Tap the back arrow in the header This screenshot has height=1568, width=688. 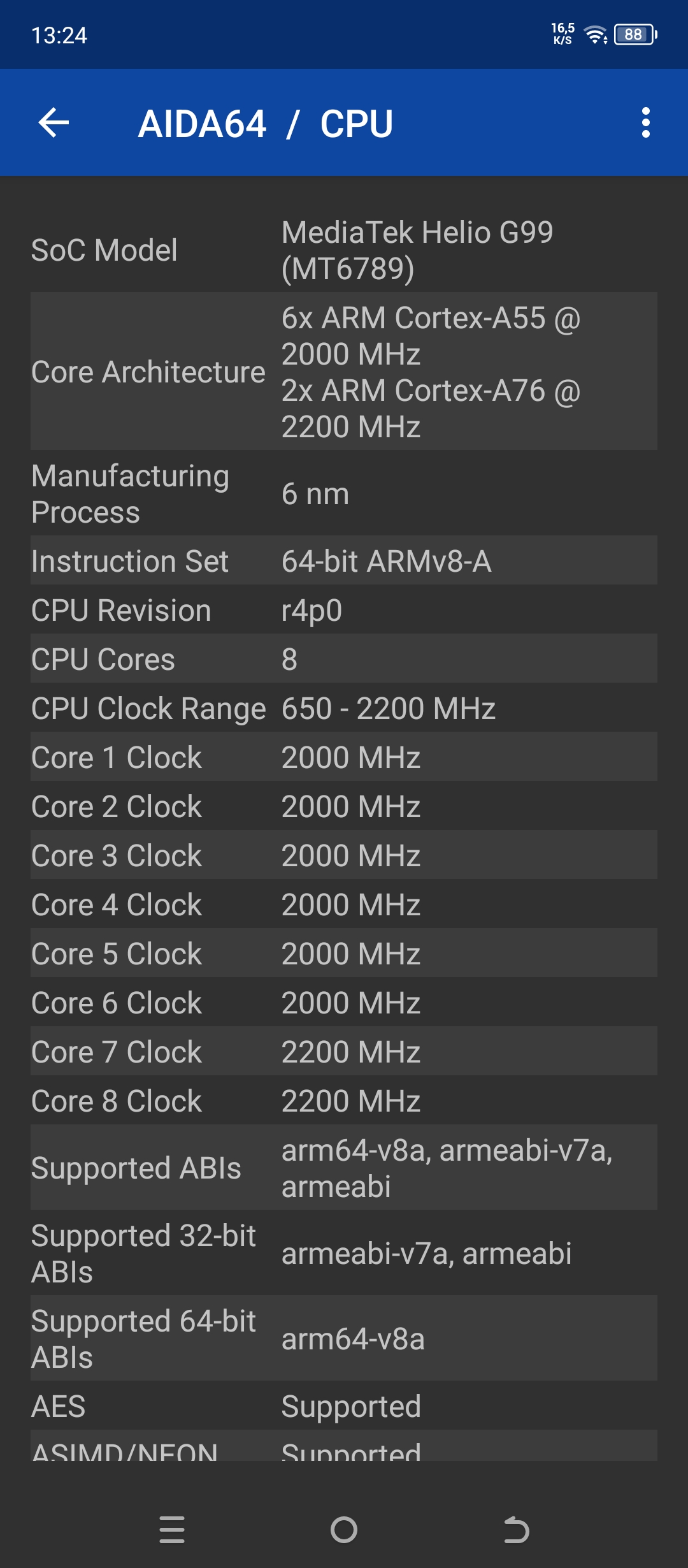point(54,122)
